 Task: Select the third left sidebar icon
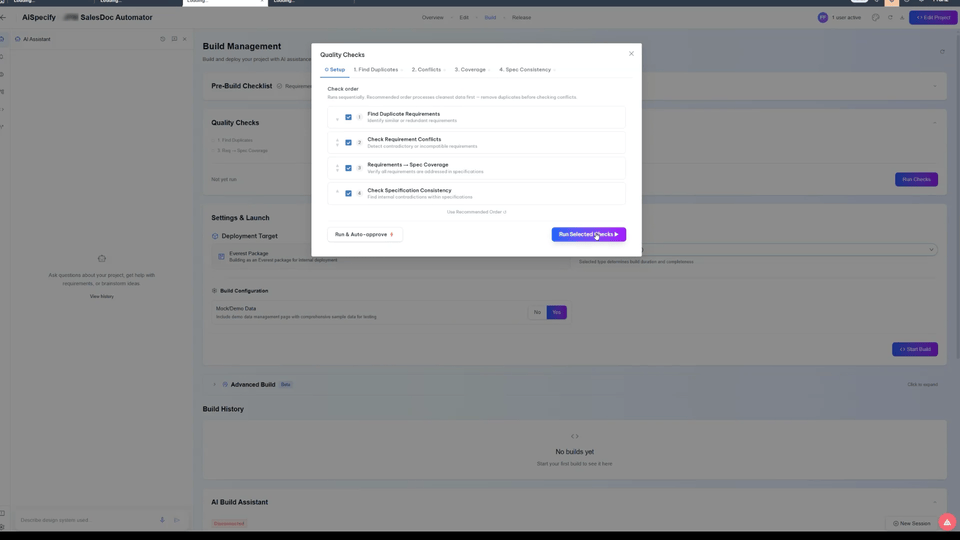pos(2,75)
